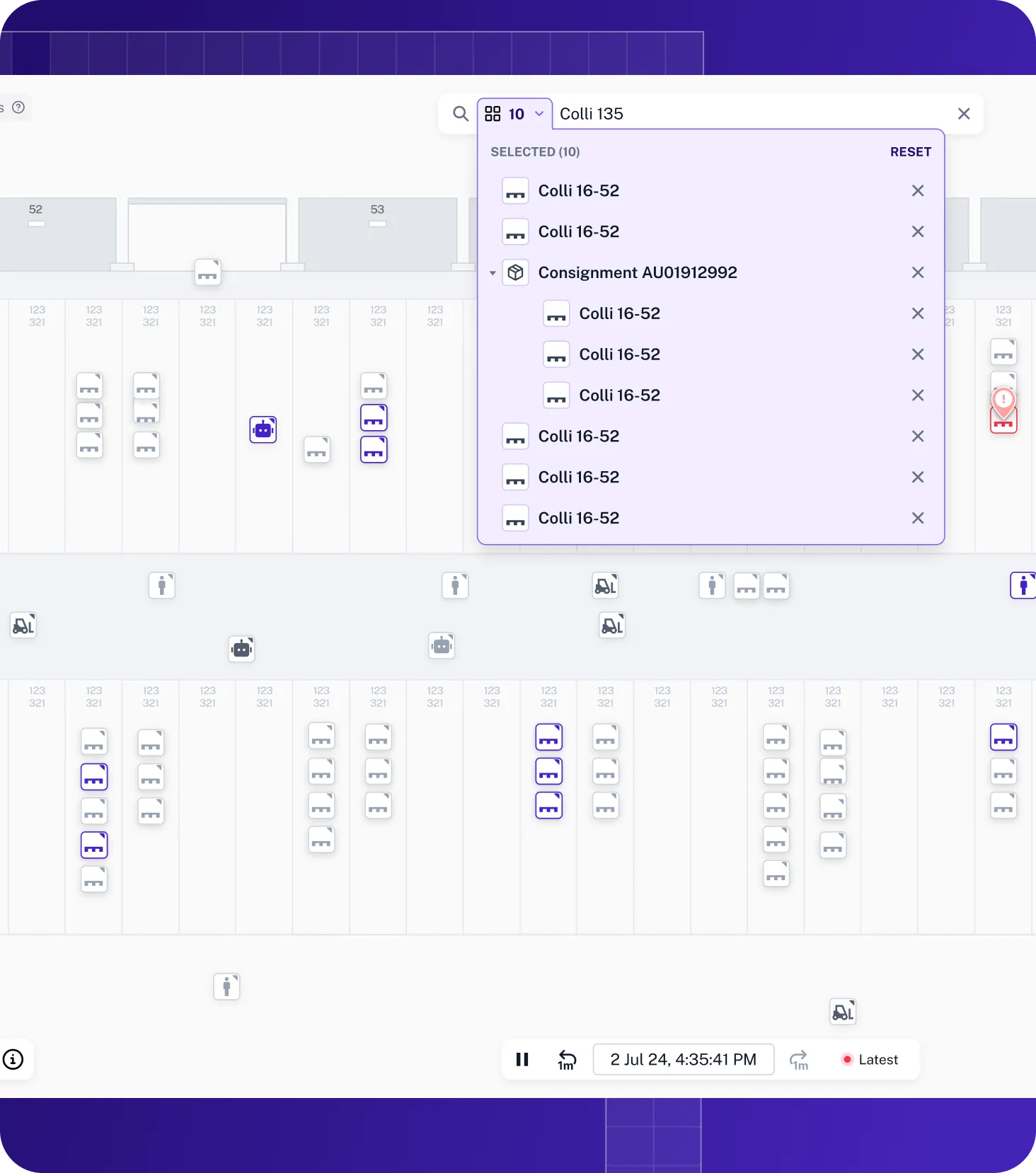
Task: Collapse the Consignment AU01912992 group
Action: click(493, 273)
